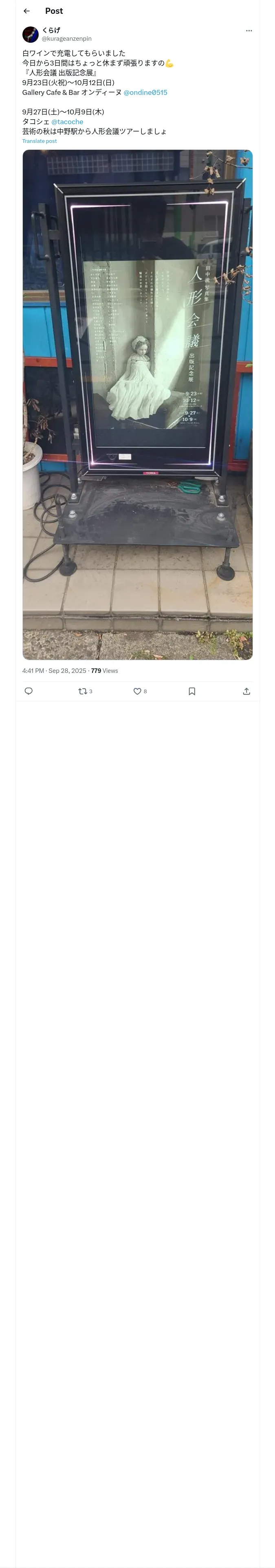Click the share upload icon
Image resolution: width=275 pixels, height=1568 pixels.
tap(246, 691)
